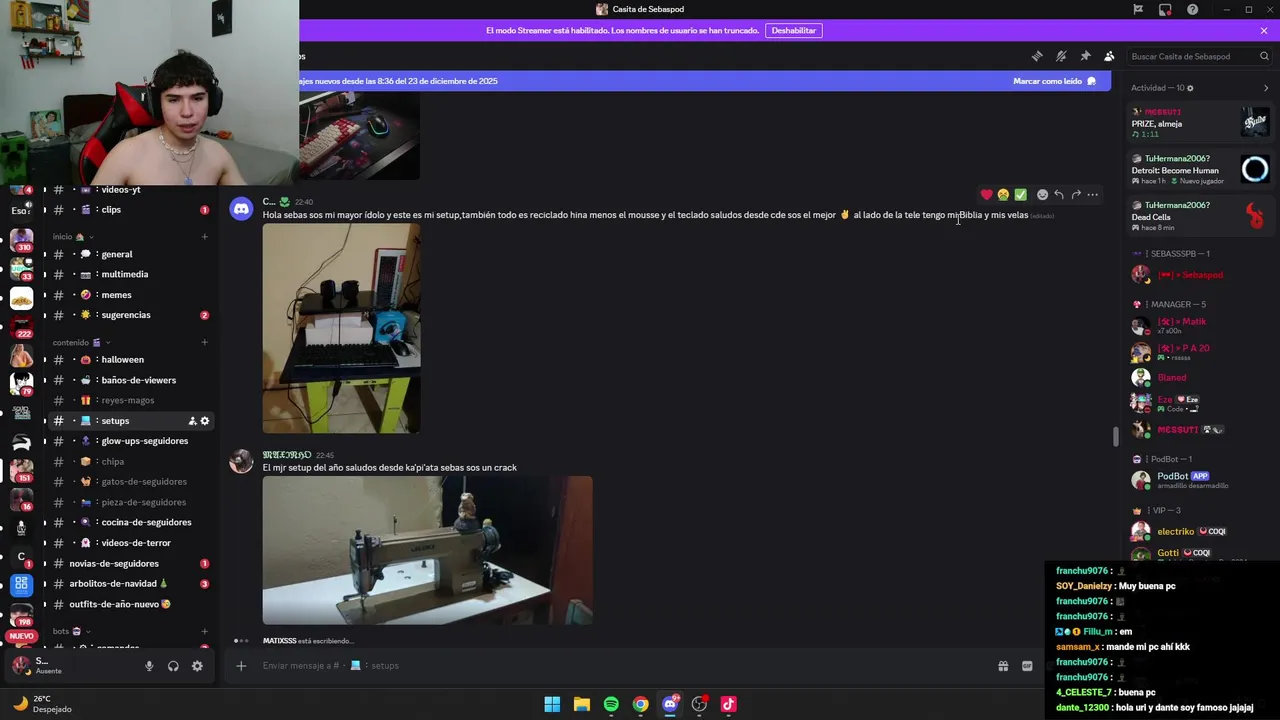
Task: Open the add reaction emoji picker
Action: (x=1042, y=195)
